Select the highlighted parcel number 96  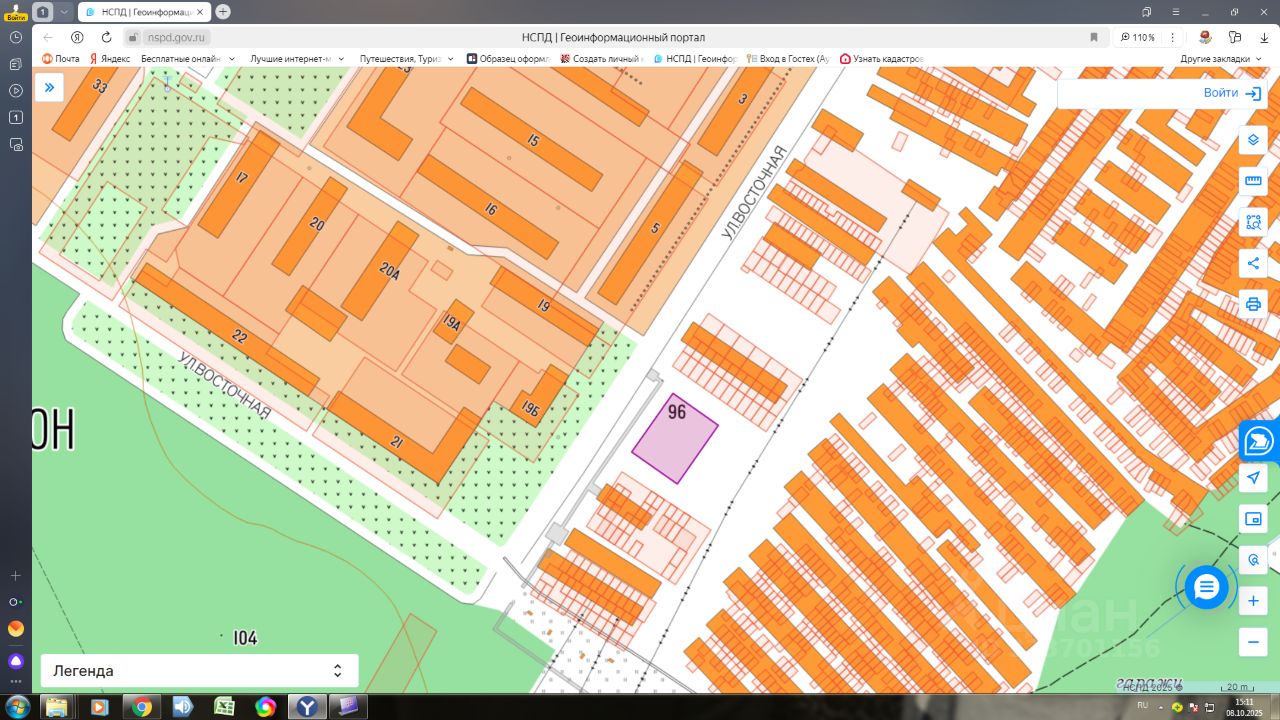[675, 438]
